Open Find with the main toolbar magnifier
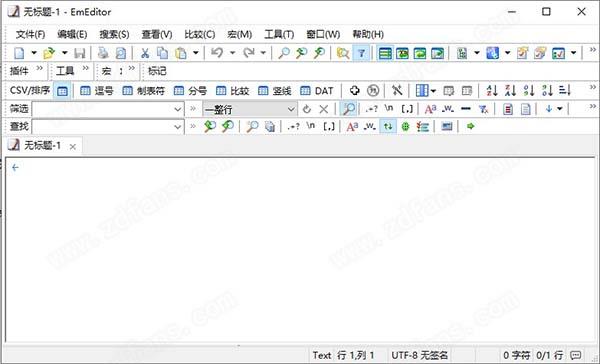Viewport: 600px width, 364px height. point(284,53)
